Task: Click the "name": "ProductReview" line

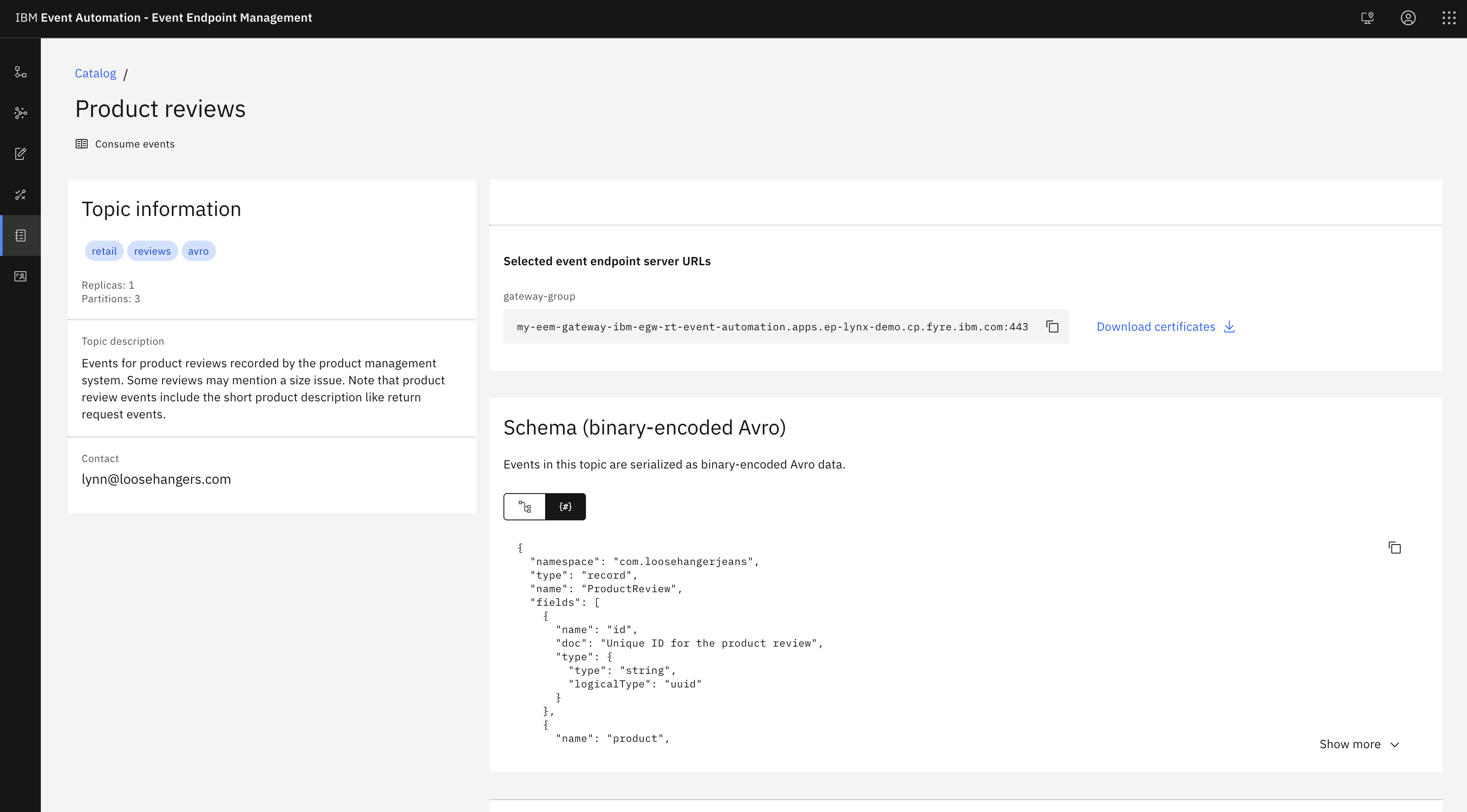Action: pos(606,589)
